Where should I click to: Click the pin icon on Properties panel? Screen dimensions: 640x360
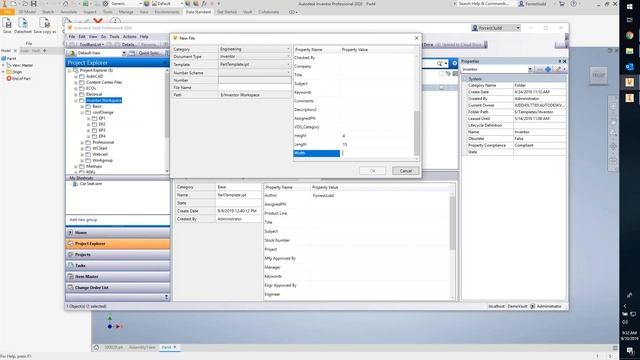(x=560, y=61)
